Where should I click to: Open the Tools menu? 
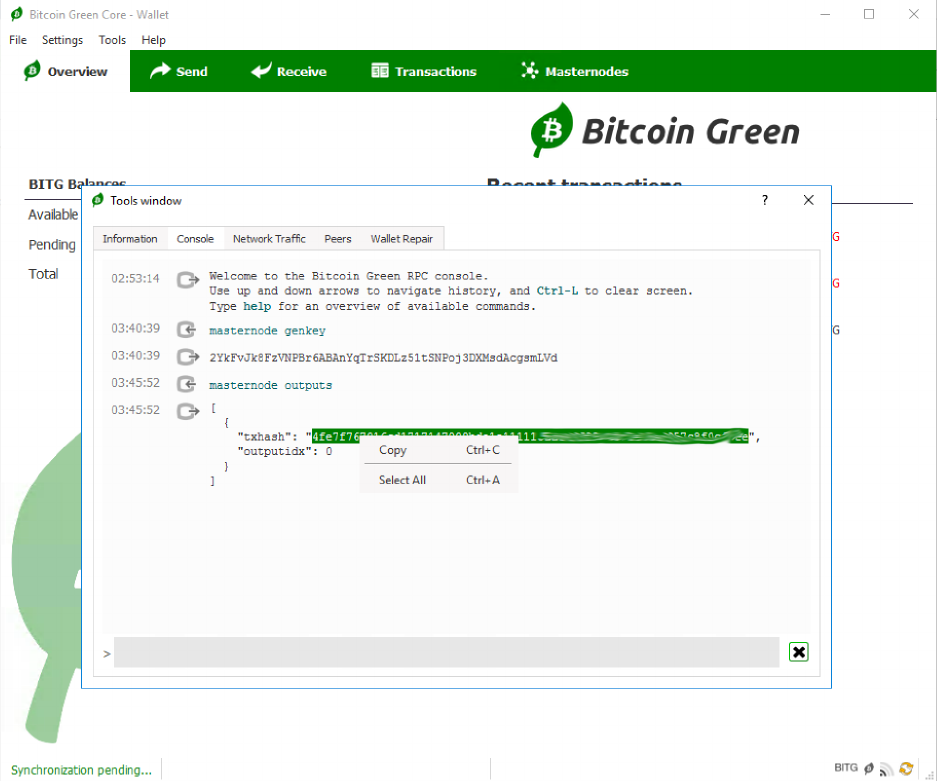pos(112,40)
